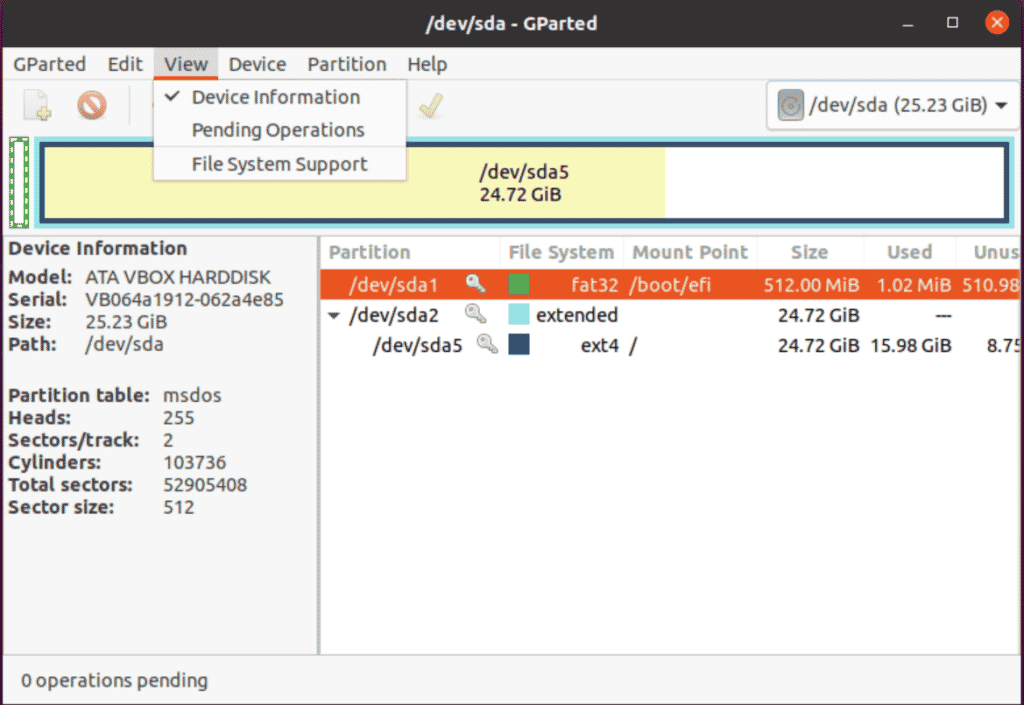Click the key icon beside /dev/sda2
The width and height of the screenshot is (1024, 705).
click(475, 314)
